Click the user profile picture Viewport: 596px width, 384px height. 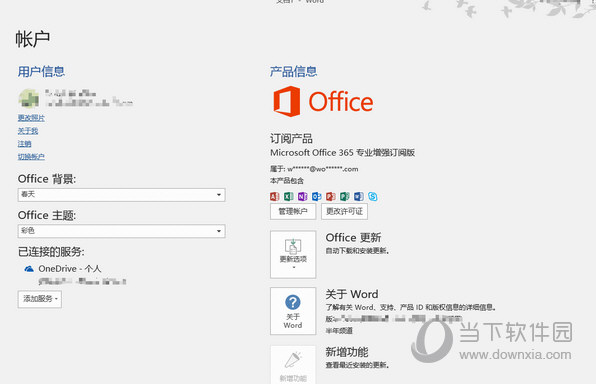pos(29,98)
